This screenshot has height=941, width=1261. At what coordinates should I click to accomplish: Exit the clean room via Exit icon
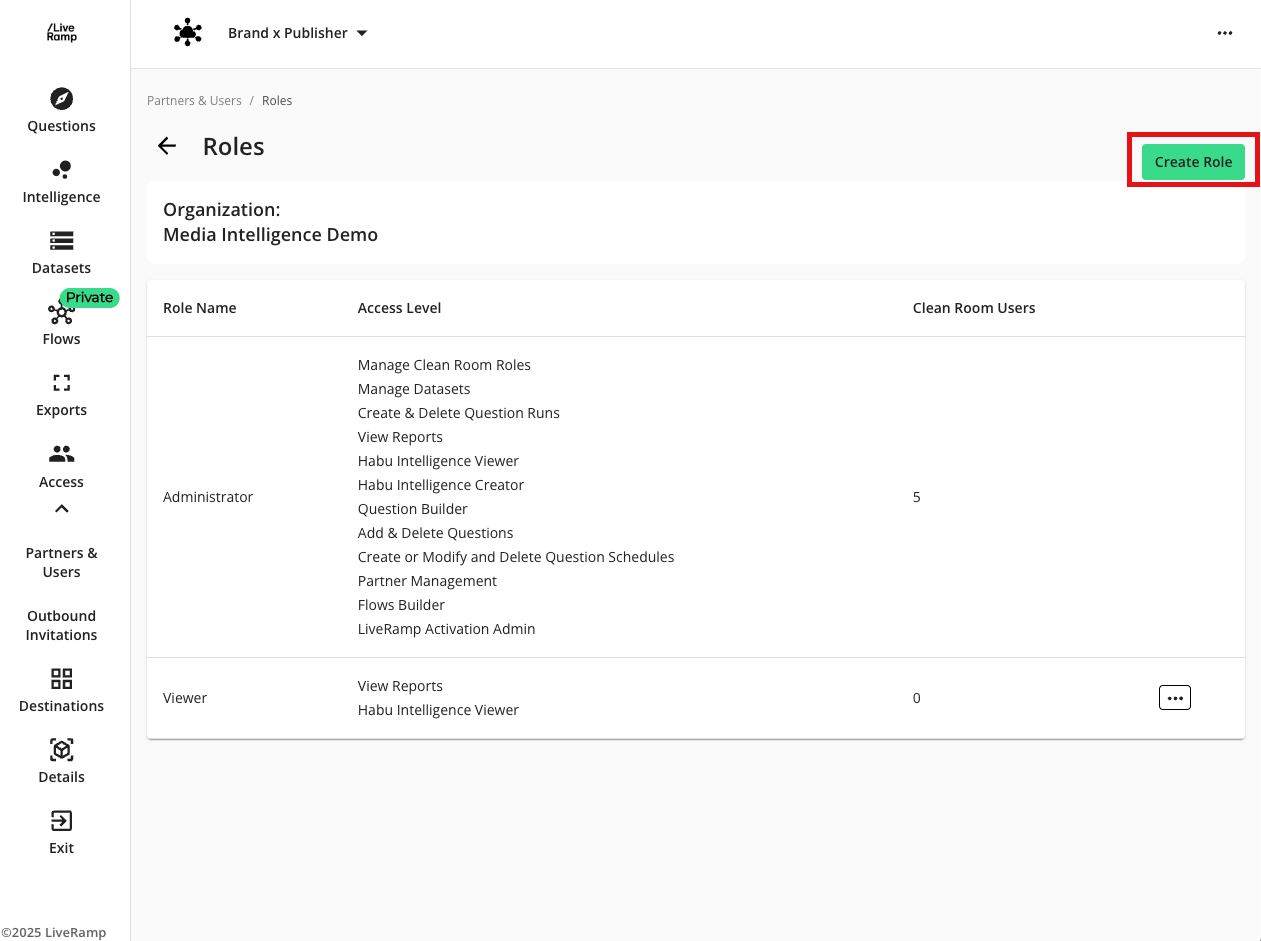coord(61,821)
